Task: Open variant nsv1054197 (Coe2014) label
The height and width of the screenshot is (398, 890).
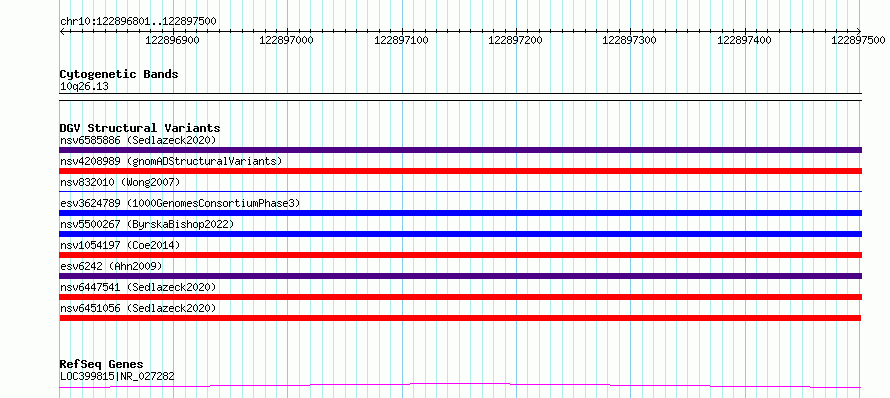Action: 120,245
